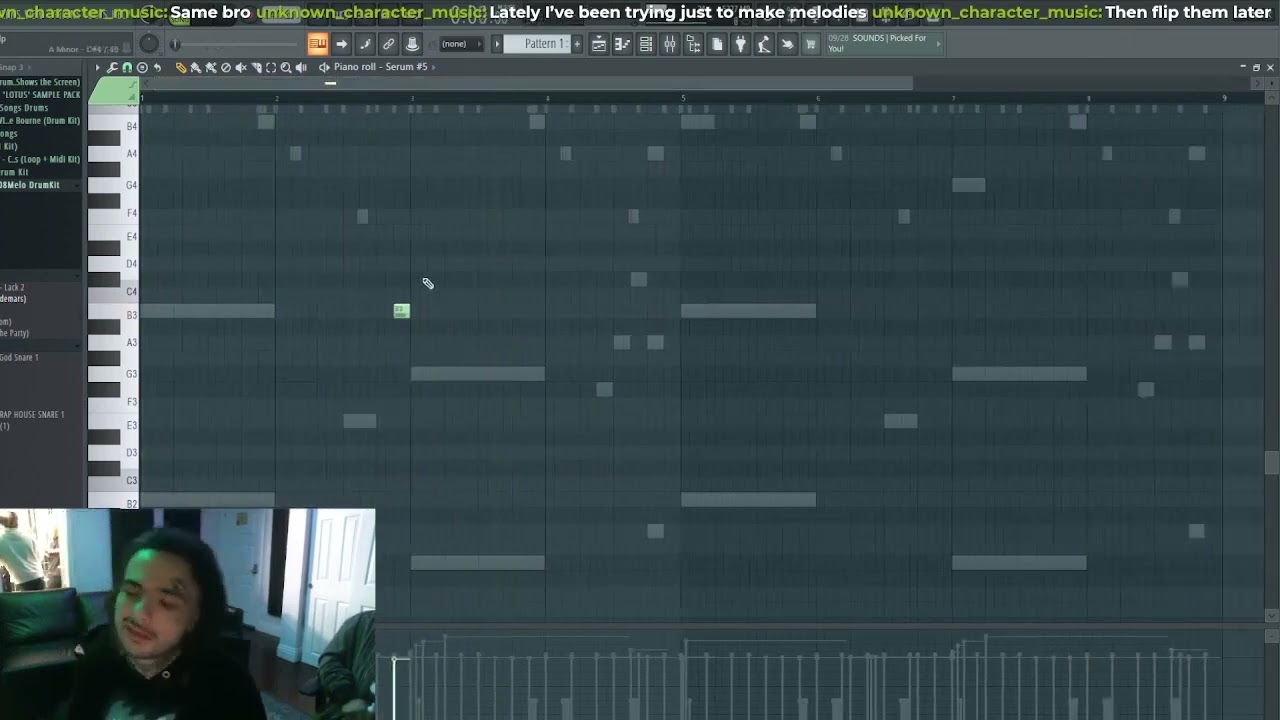Add new pattern with plus button
Screen dimensions: 1280x720
[577, 44]
